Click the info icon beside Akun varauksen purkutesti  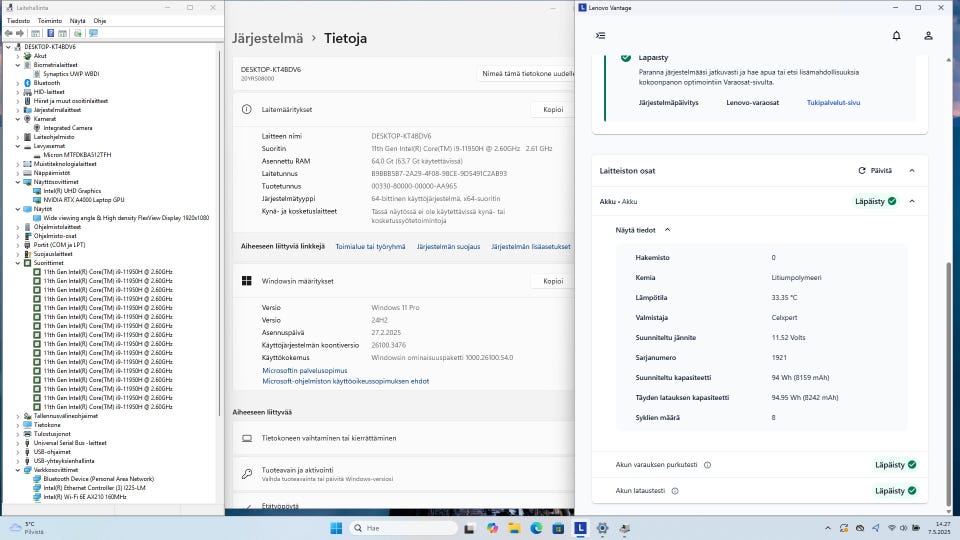tap(707, 465)
